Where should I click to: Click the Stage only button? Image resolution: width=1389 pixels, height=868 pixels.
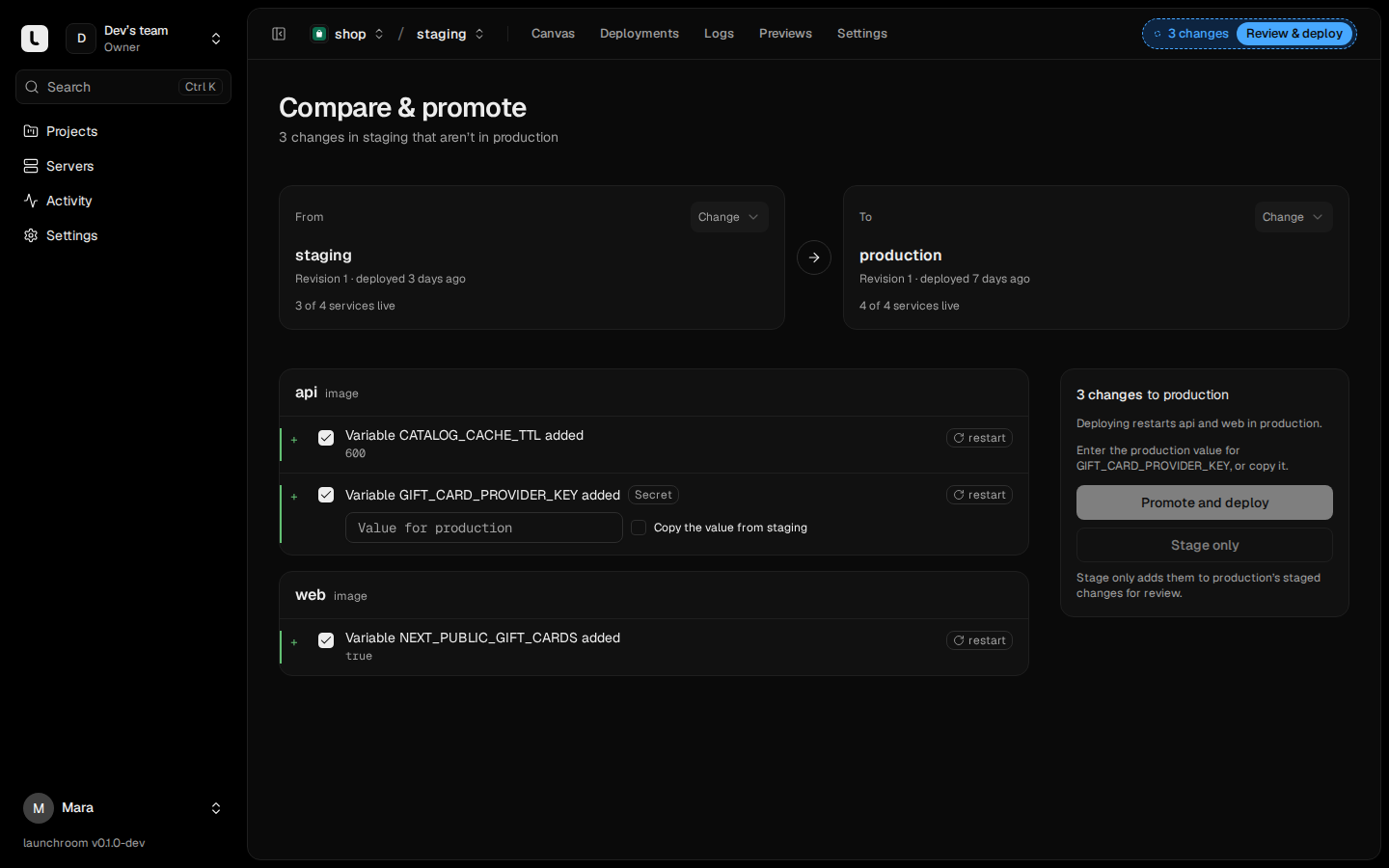tap(1205, 545)
